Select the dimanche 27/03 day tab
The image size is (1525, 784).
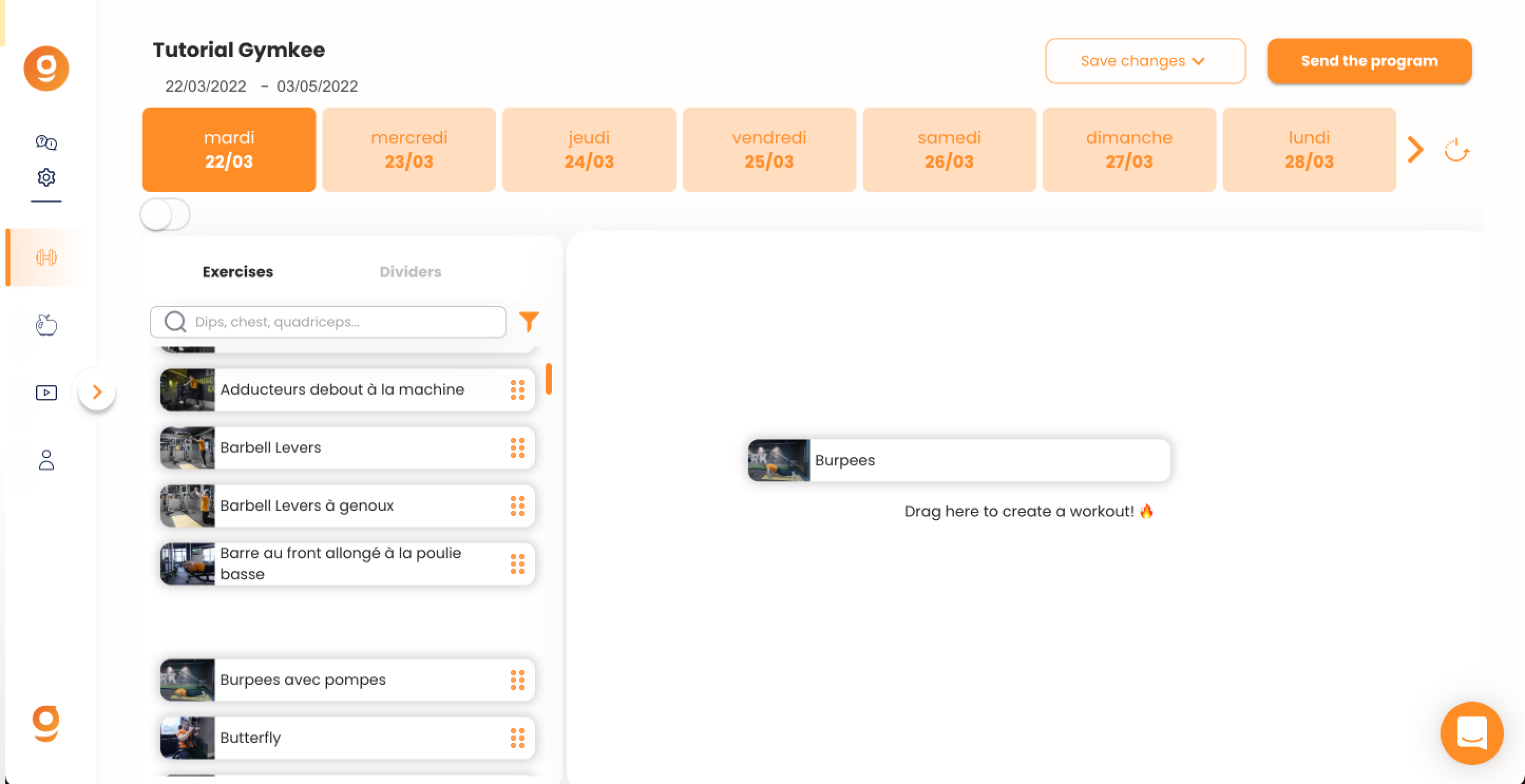pos(1129,150)
